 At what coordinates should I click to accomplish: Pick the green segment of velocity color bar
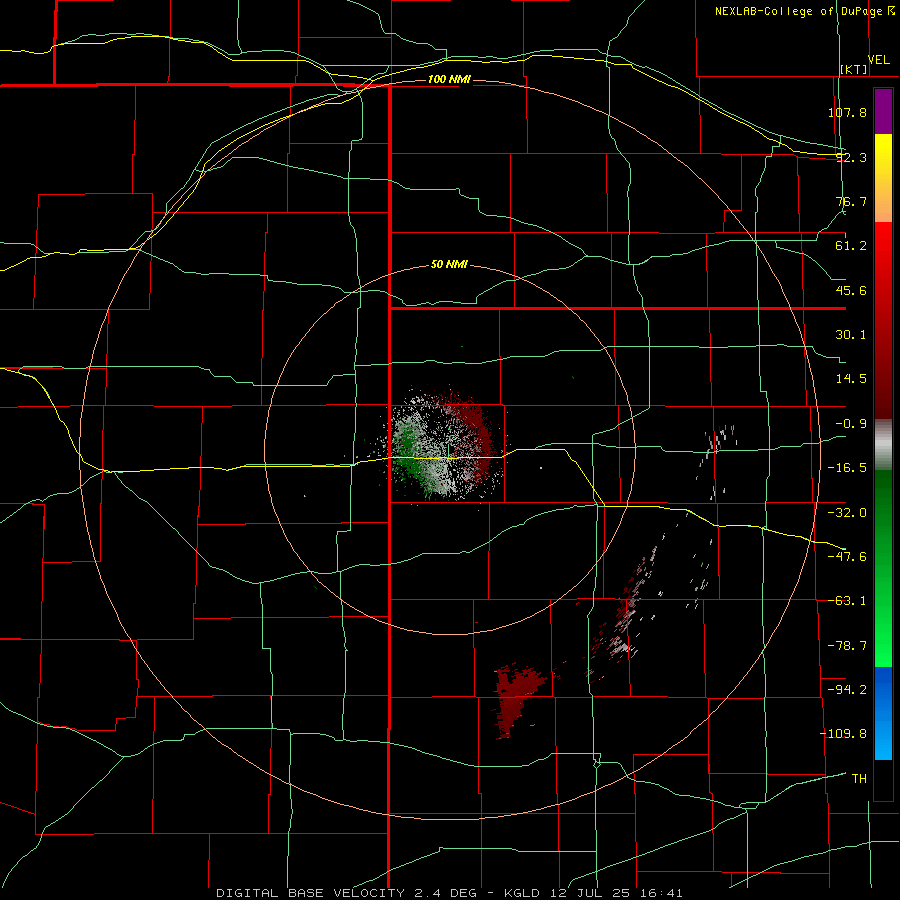pos(883,568)
